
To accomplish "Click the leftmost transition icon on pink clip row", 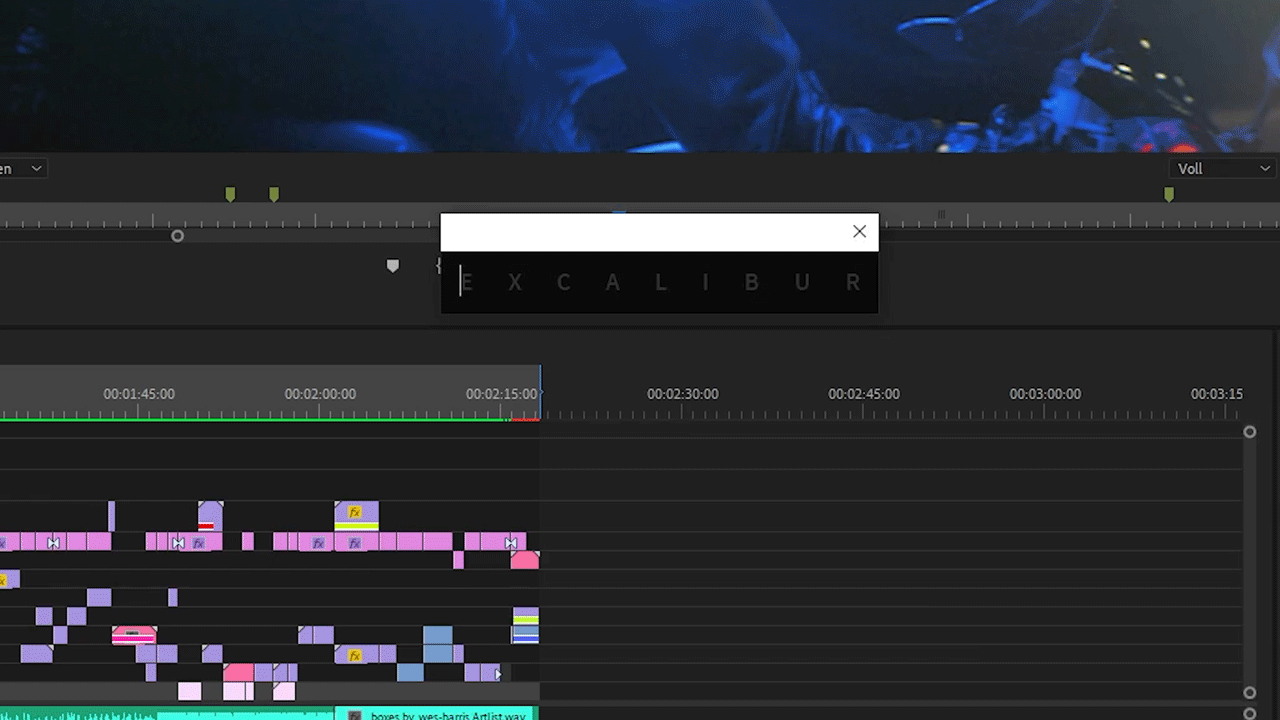I will tap(54, 543).
